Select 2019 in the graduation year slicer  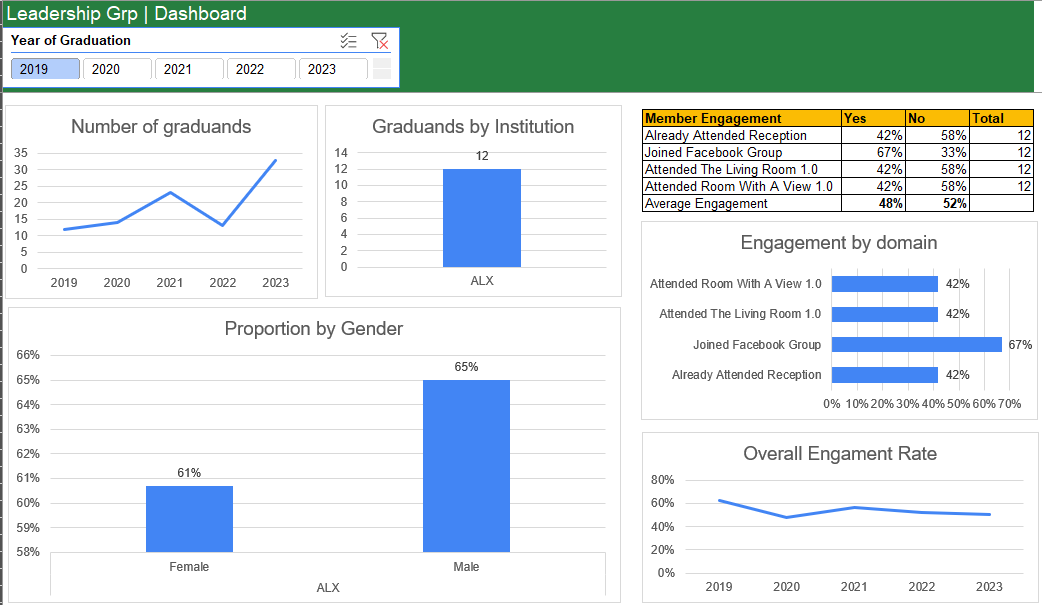(45, 69)
